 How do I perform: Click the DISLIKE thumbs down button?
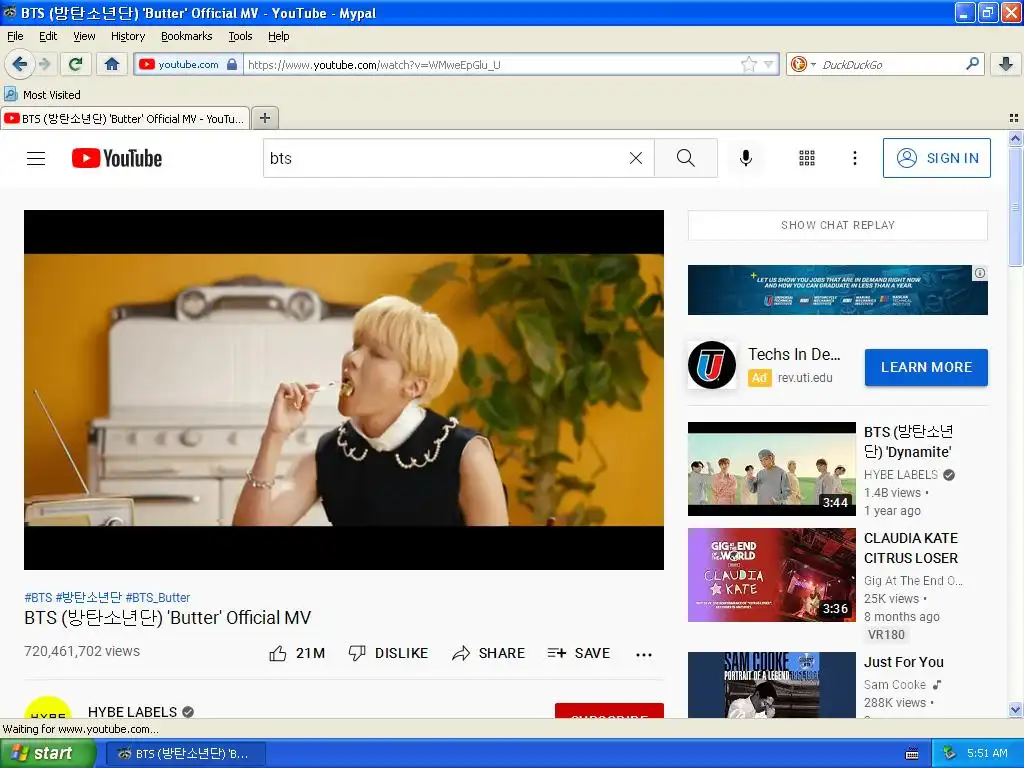pyautogui.click(x=388, y=653)
